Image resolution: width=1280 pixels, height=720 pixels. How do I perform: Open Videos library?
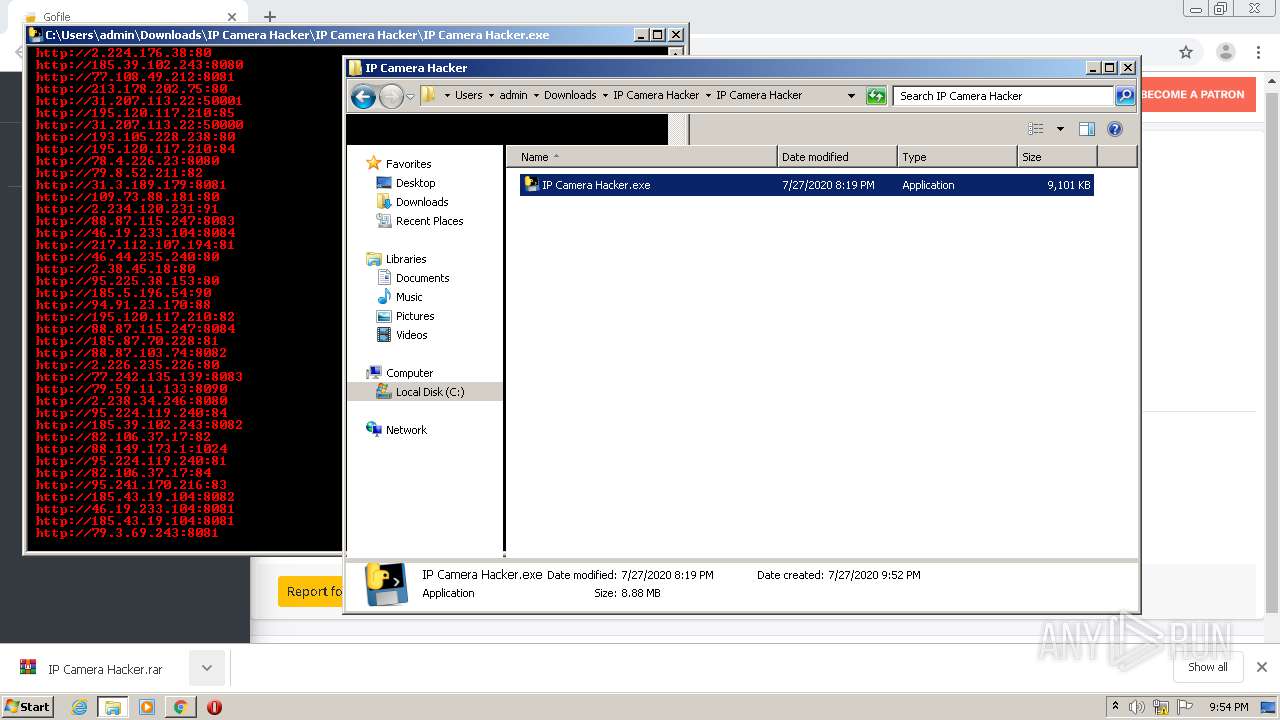pos(411,335)
